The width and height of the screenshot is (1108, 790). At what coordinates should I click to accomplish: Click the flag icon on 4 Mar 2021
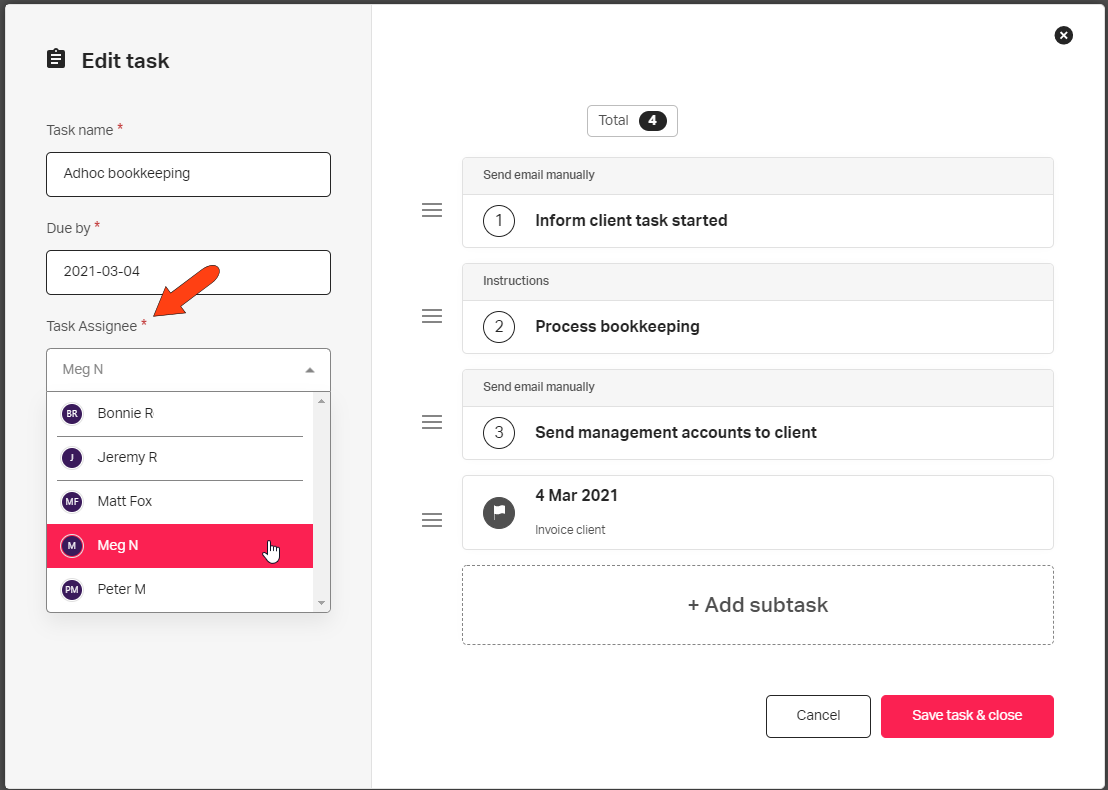pos(499,513)
